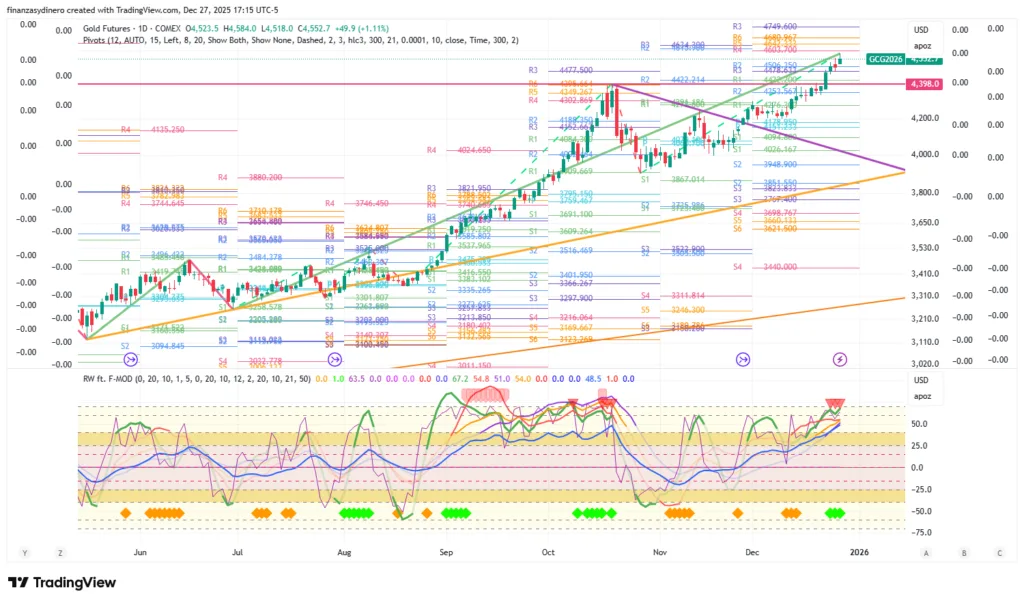The height and width of the screenshot is (603, 1024).
Task: Click the B icon at bottom right
Action: point(964,552)
